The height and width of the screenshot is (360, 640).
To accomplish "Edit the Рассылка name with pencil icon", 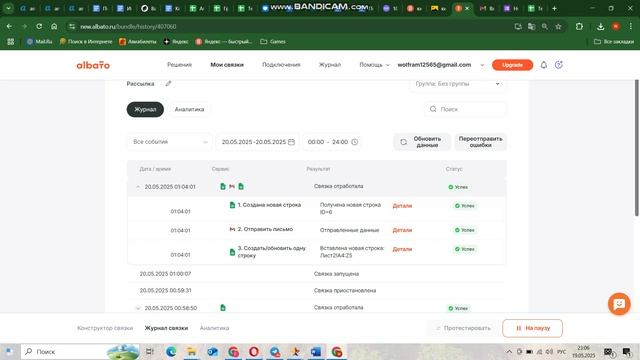I will coord(168,83).
